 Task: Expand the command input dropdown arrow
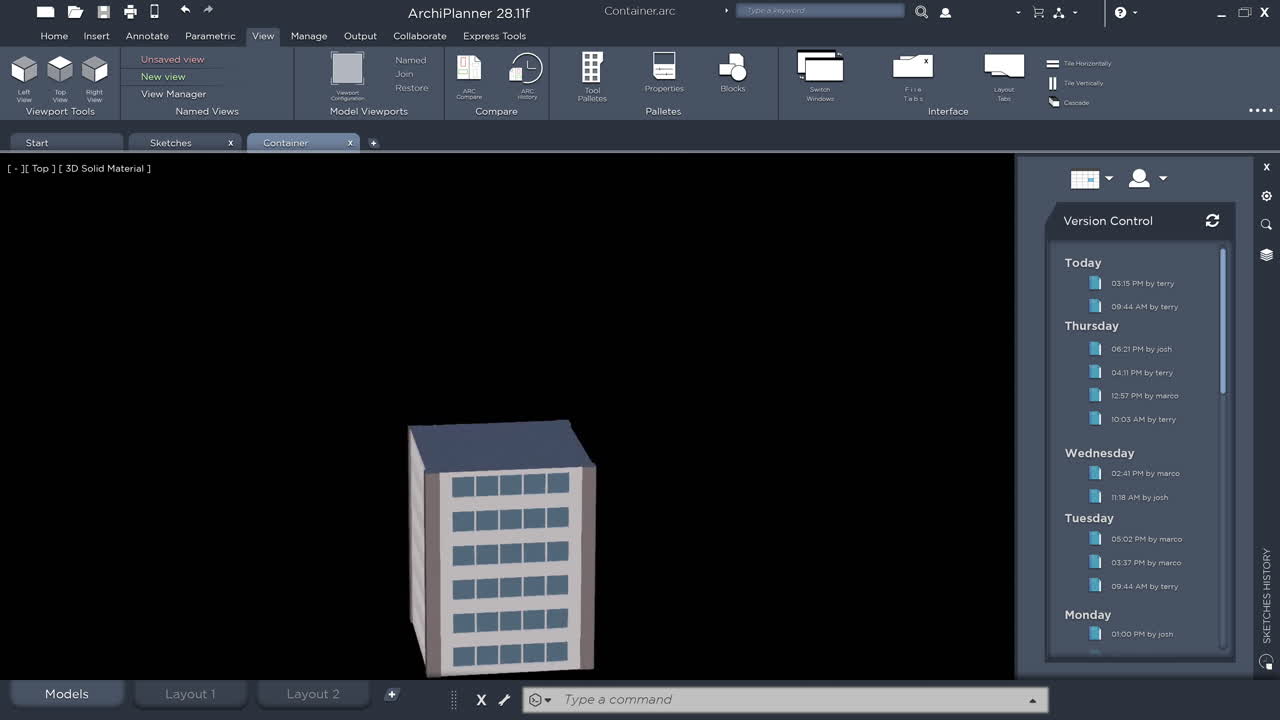pos(1032,699)
